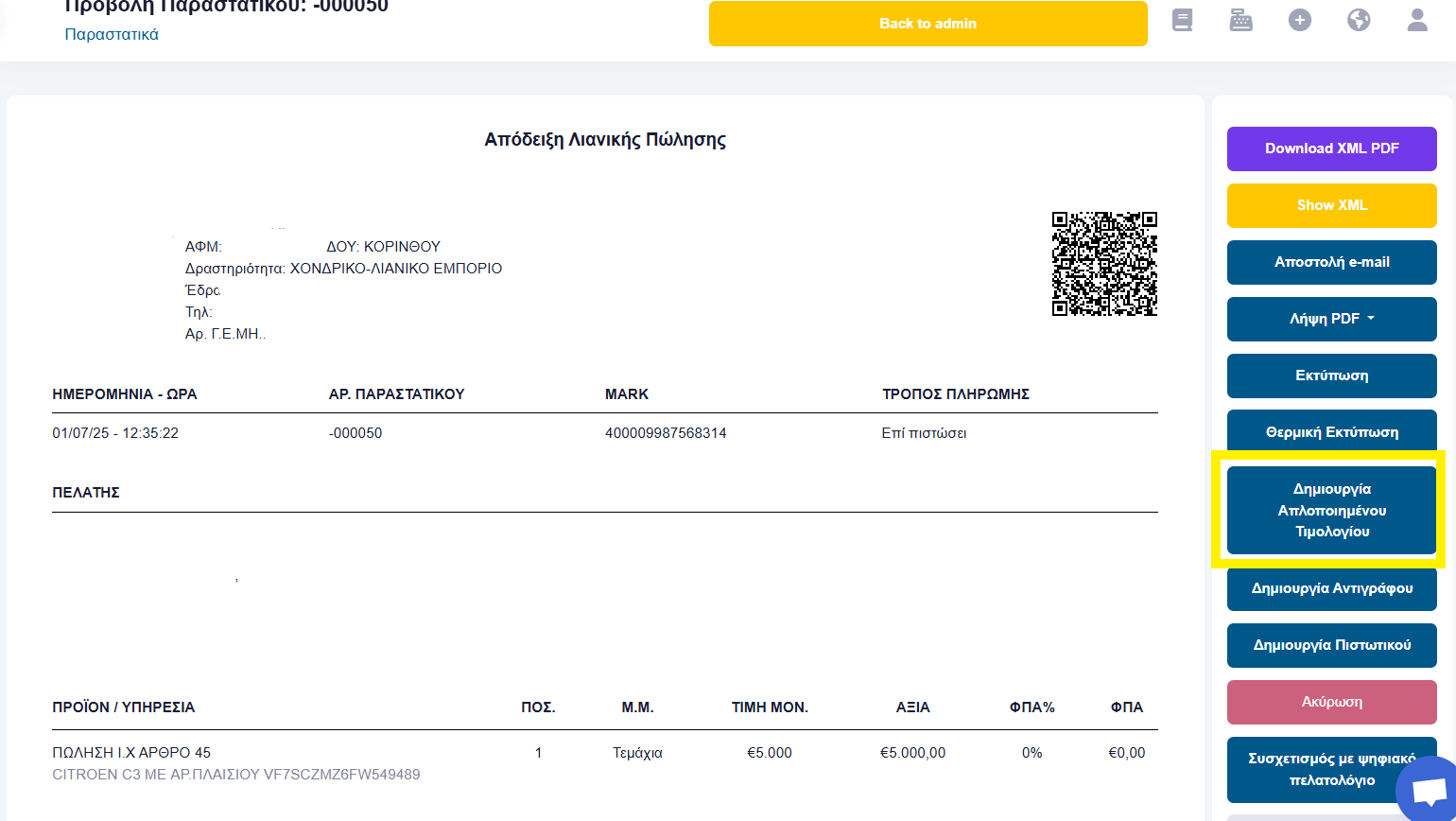
Task: Click Δημιουργία Πιστωτικού button
Action: point(1332,645)
